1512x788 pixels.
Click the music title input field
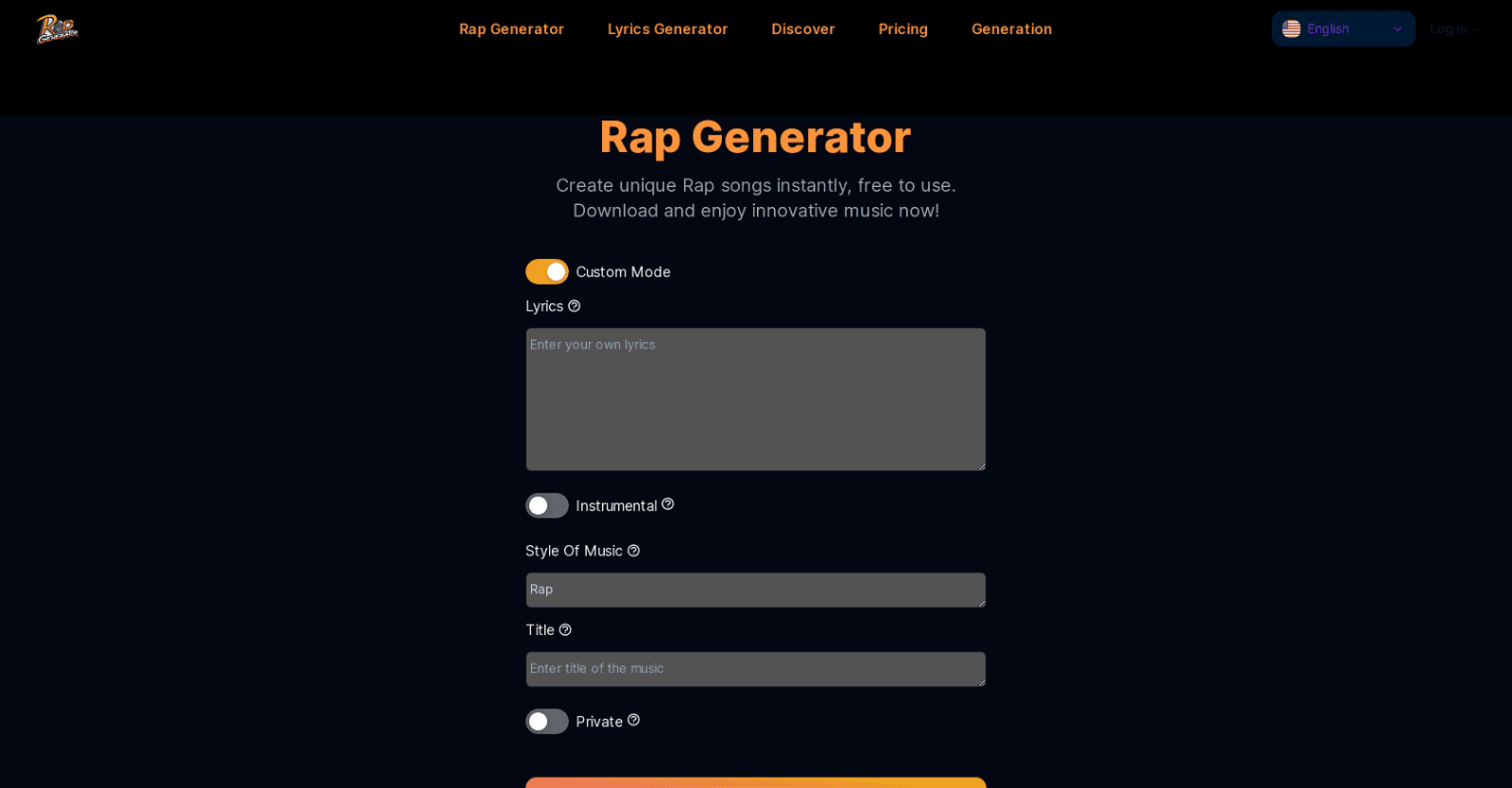[x=754, y=669]
